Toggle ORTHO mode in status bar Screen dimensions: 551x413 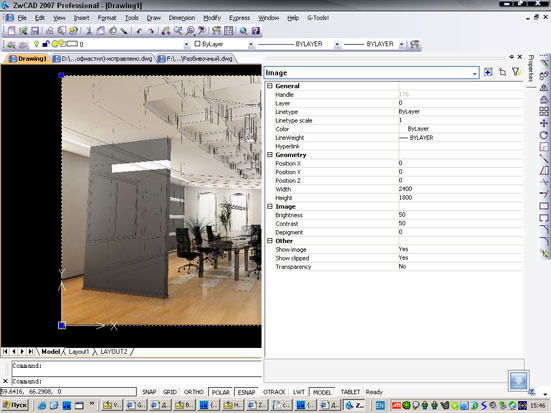click(x=194, y=392)
